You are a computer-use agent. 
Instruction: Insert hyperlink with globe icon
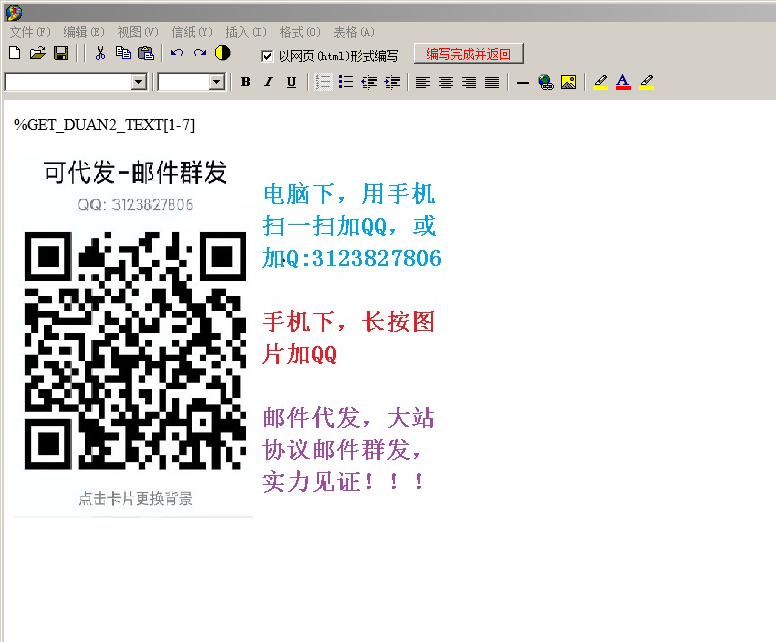(x=546, y=82)
